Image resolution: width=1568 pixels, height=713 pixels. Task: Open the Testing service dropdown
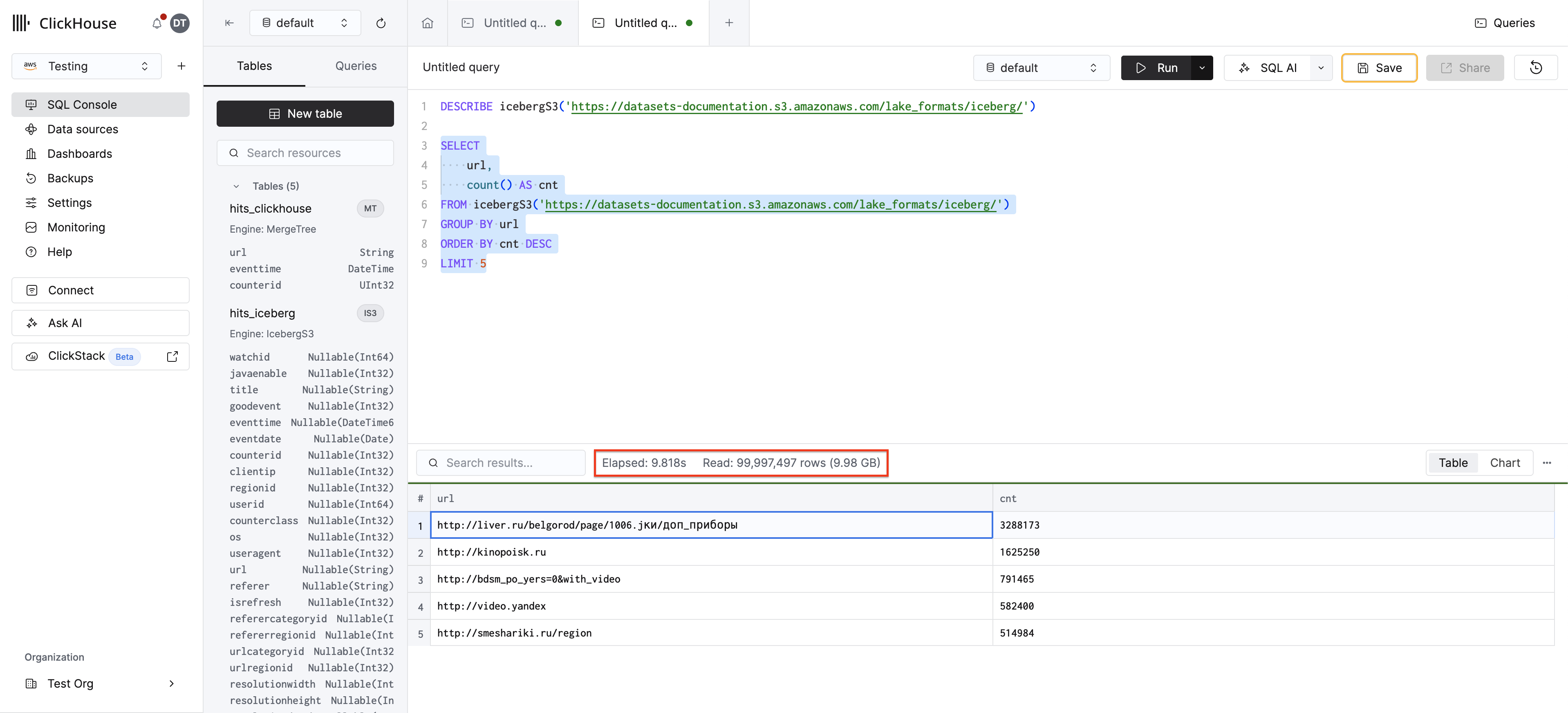tap(86, 66)
